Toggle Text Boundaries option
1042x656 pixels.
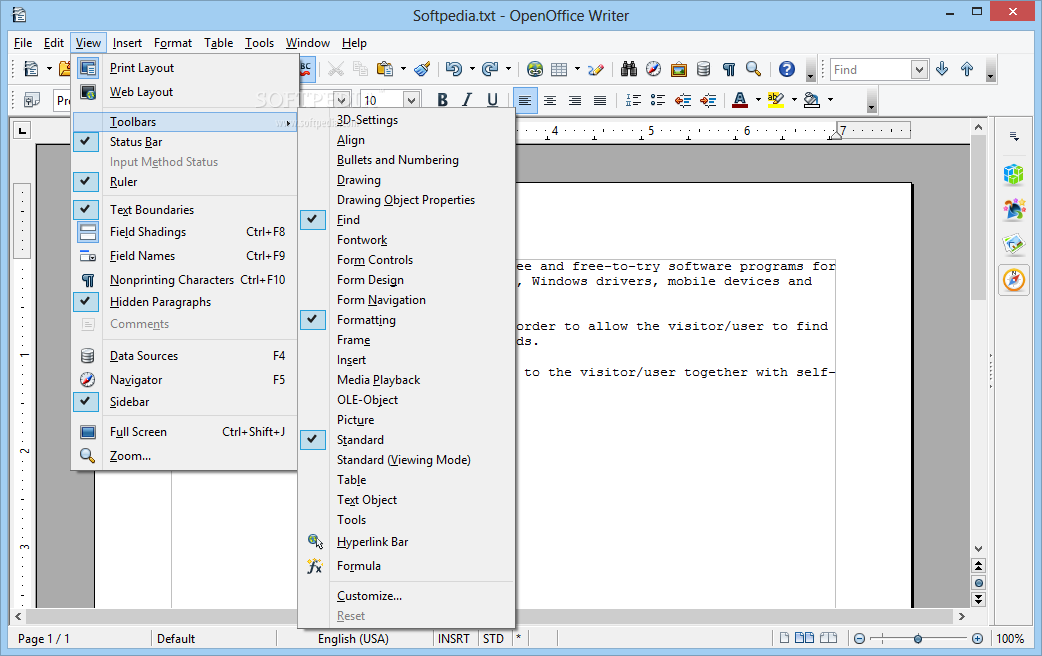184,209
